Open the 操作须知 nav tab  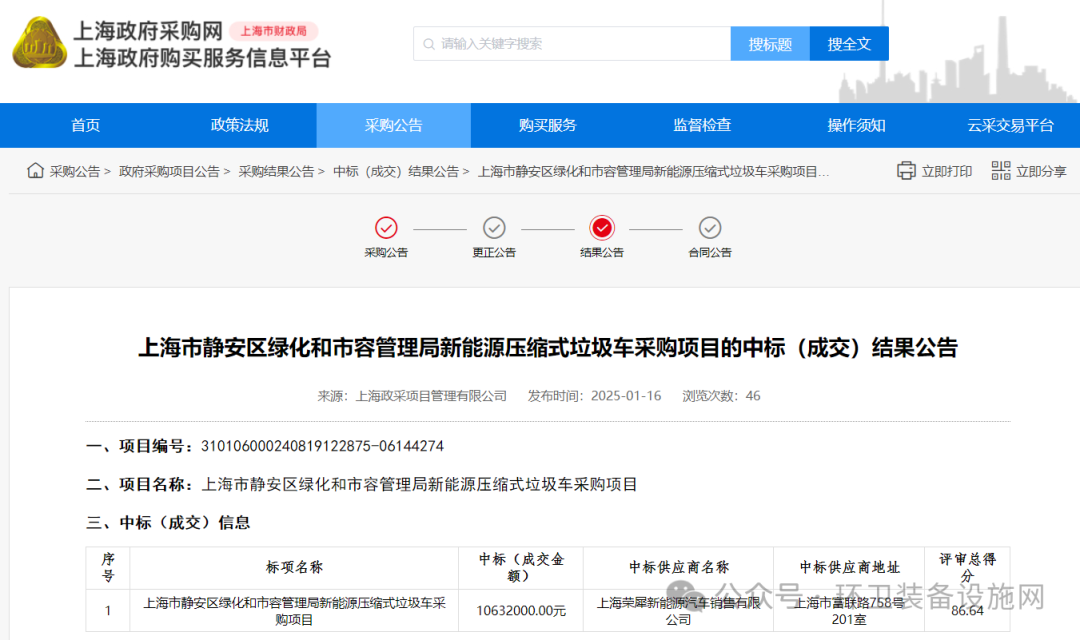coord(856,125)
